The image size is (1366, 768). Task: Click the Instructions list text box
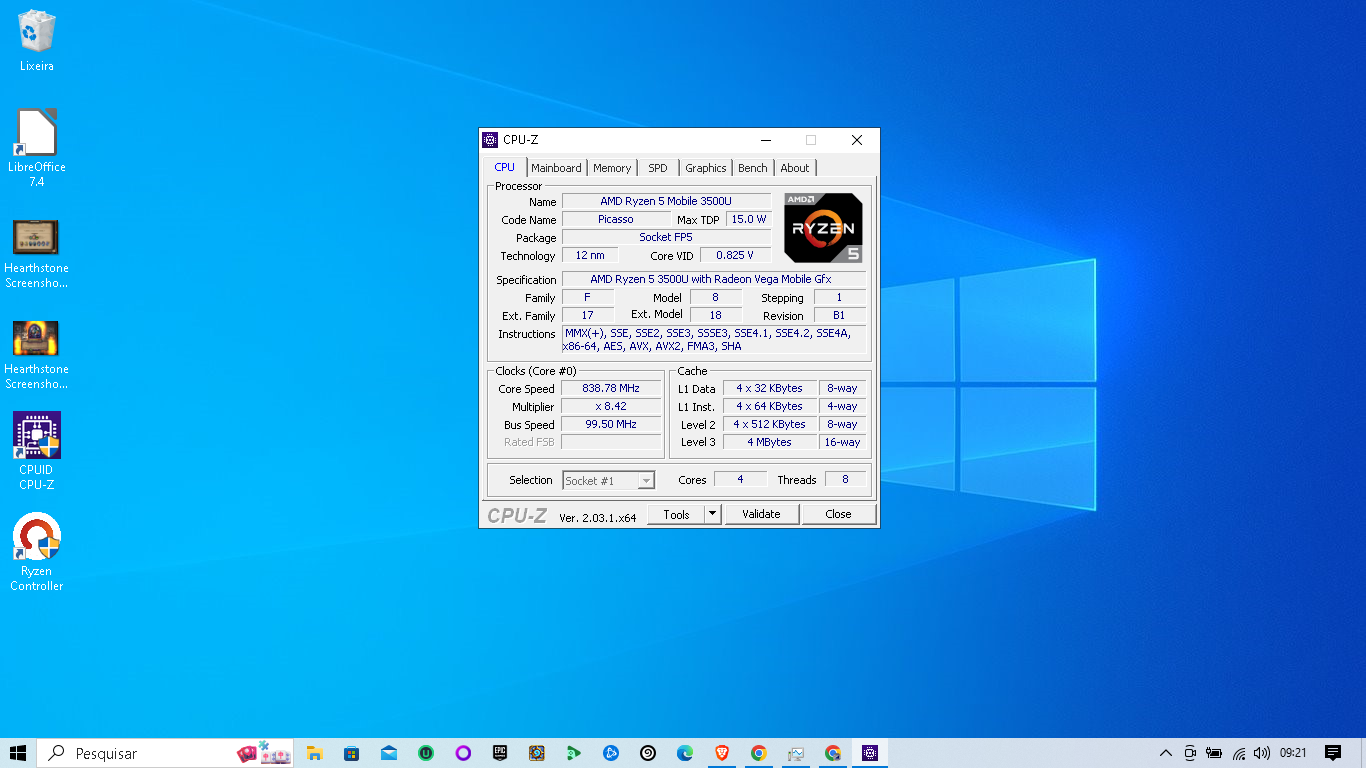(x=714, y=340)
